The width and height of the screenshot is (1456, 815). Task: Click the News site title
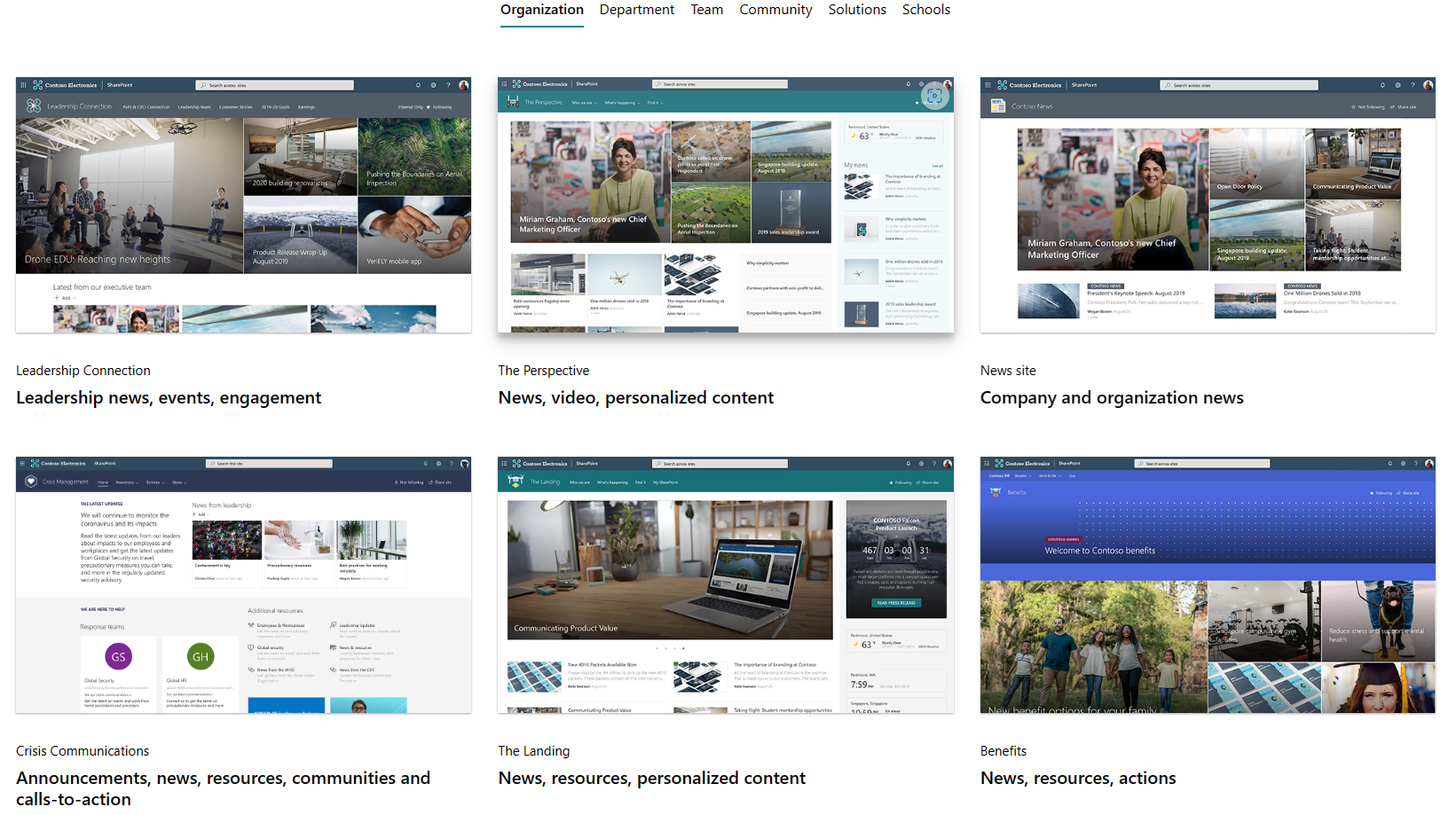click(1008, 371)
